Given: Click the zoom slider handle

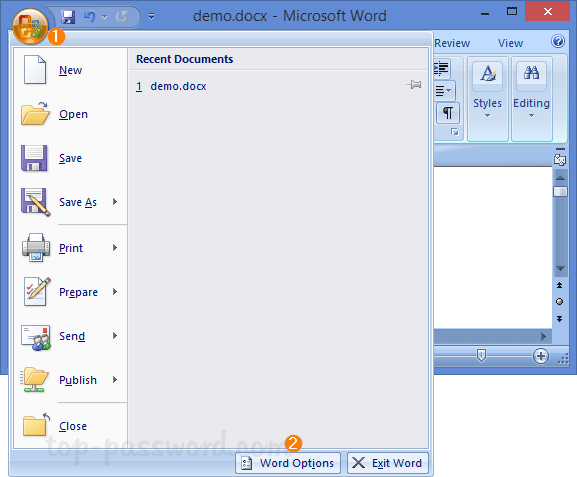Looking at the screenshot, I should [481, 356].
